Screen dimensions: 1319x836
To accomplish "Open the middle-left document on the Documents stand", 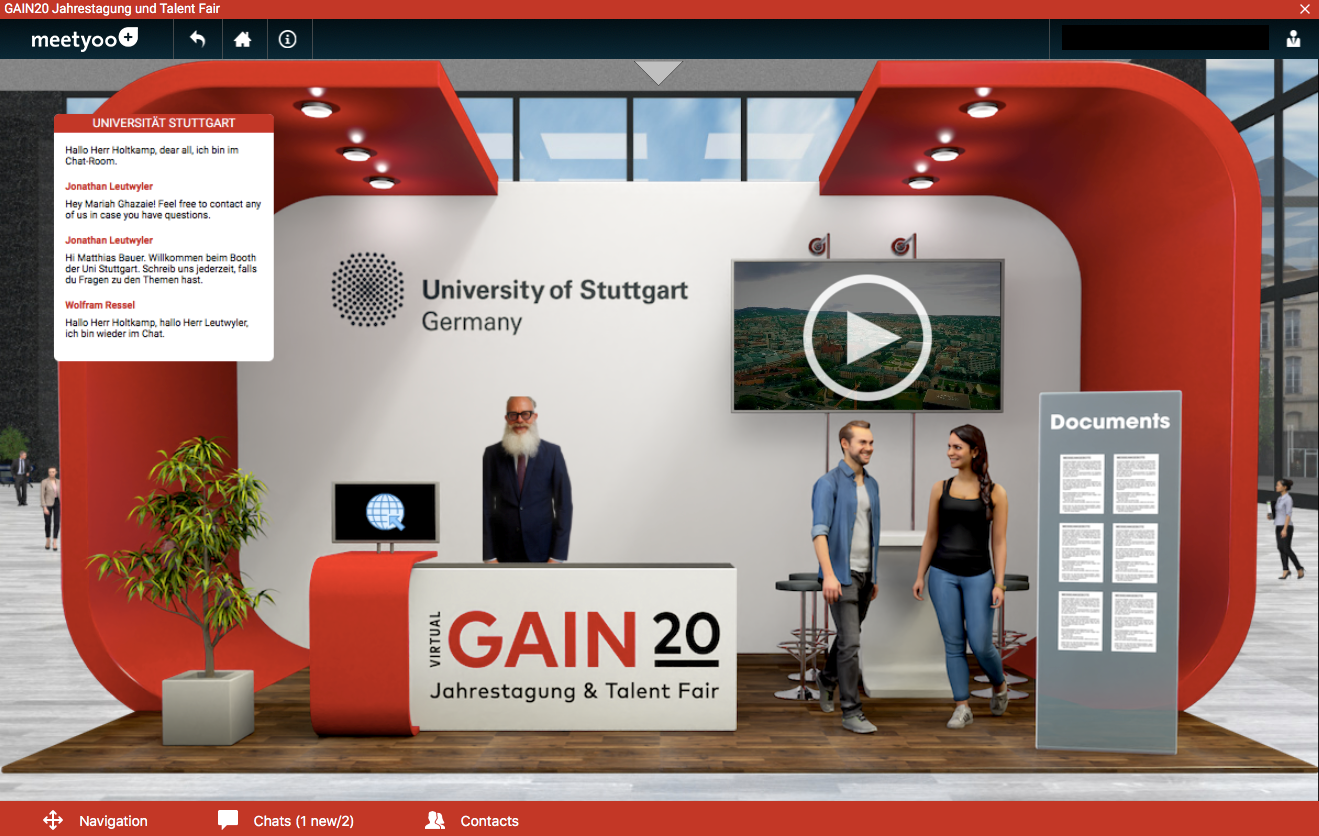I will (1082, 553).
